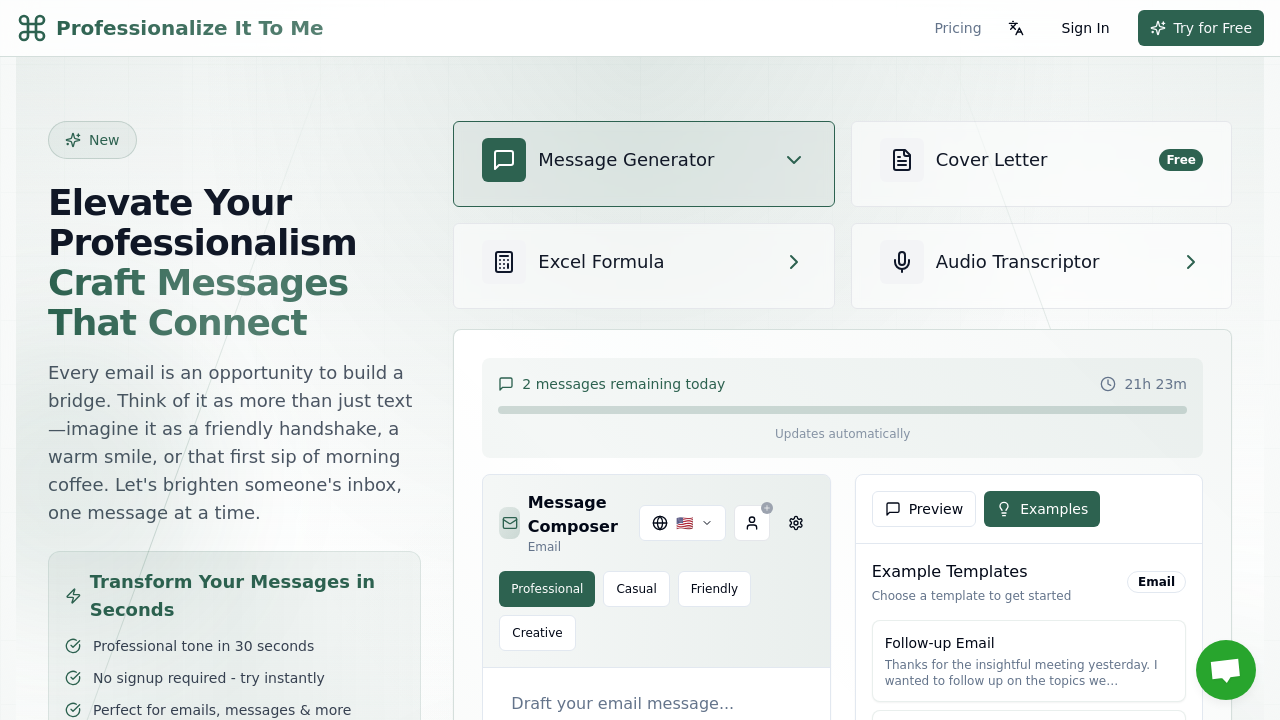Open the chat support bubble
This screenshot has height=720, width=1280.
point(1225,670)
